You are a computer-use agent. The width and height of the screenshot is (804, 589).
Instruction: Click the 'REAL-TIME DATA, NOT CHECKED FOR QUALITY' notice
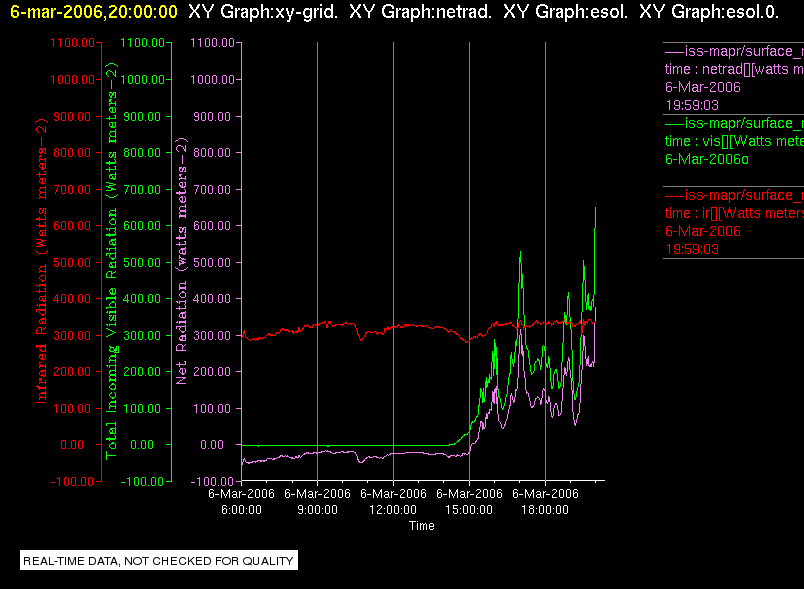(x=158, y=561)
